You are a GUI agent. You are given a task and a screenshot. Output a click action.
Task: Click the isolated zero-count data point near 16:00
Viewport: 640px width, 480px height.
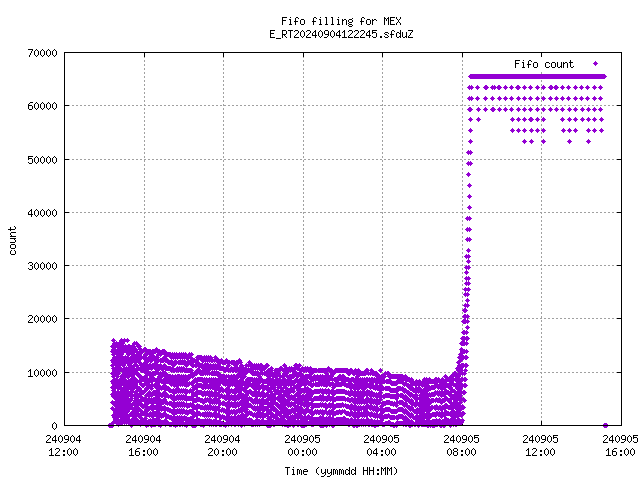tap(605, 425)
